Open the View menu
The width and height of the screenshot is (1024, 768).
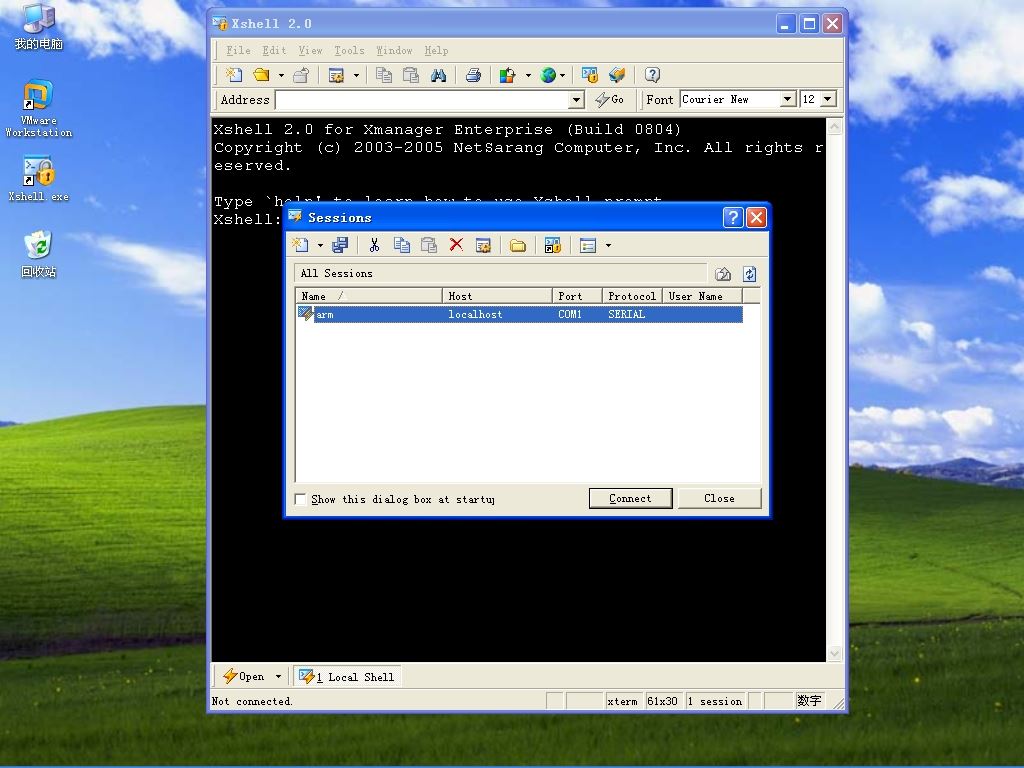[310, 50]
